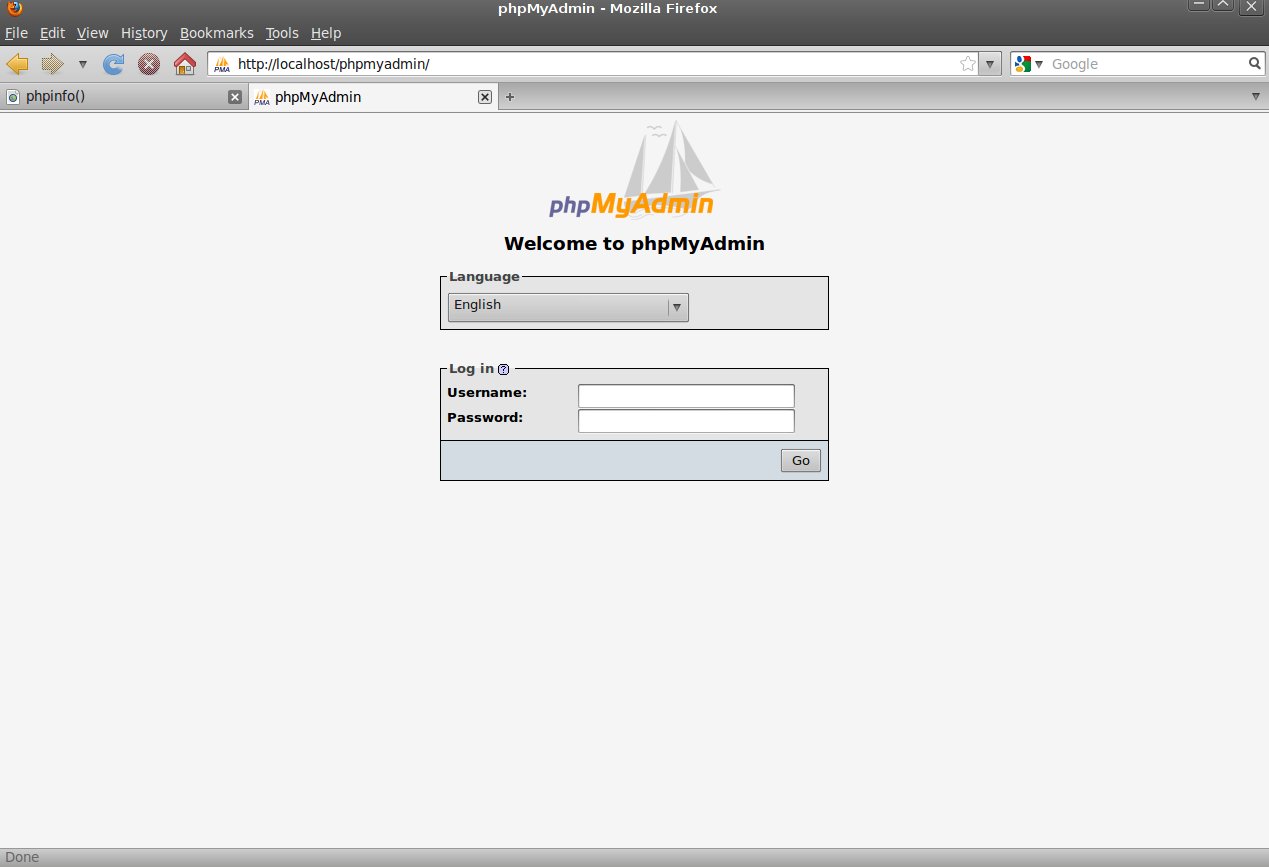The height and width of the screenshot is (867, 1269).
Task: Click the Password: label
Action: tap(485, 418)
